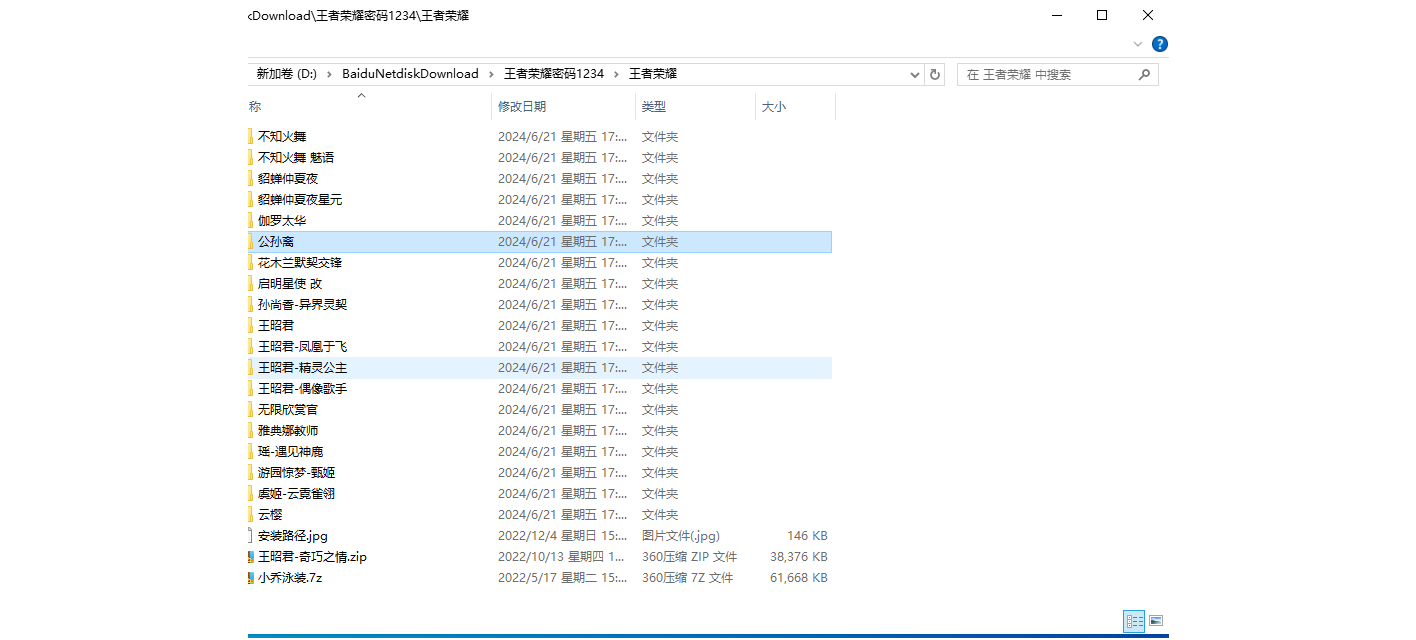Viewport: 1416px width, 640px height.
Task: Click the 360压缩 ZIP 文件 type cell
Action: (689, 556)
